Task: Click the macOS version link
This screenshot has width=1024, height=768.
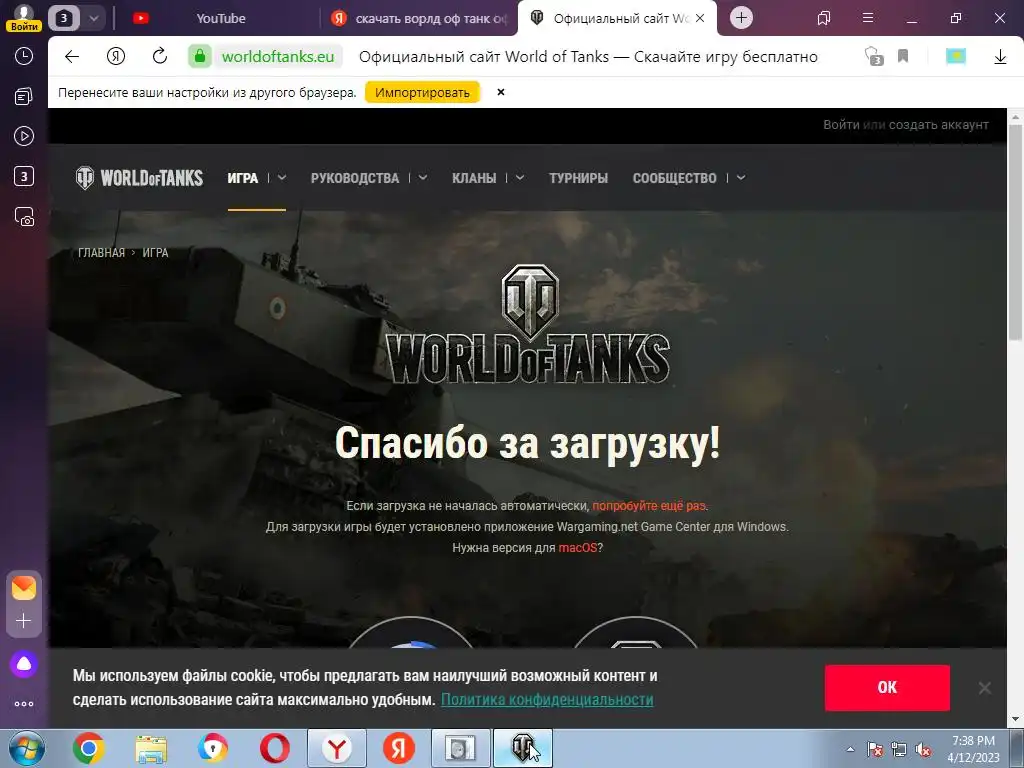Action: (x=577, y=548)
